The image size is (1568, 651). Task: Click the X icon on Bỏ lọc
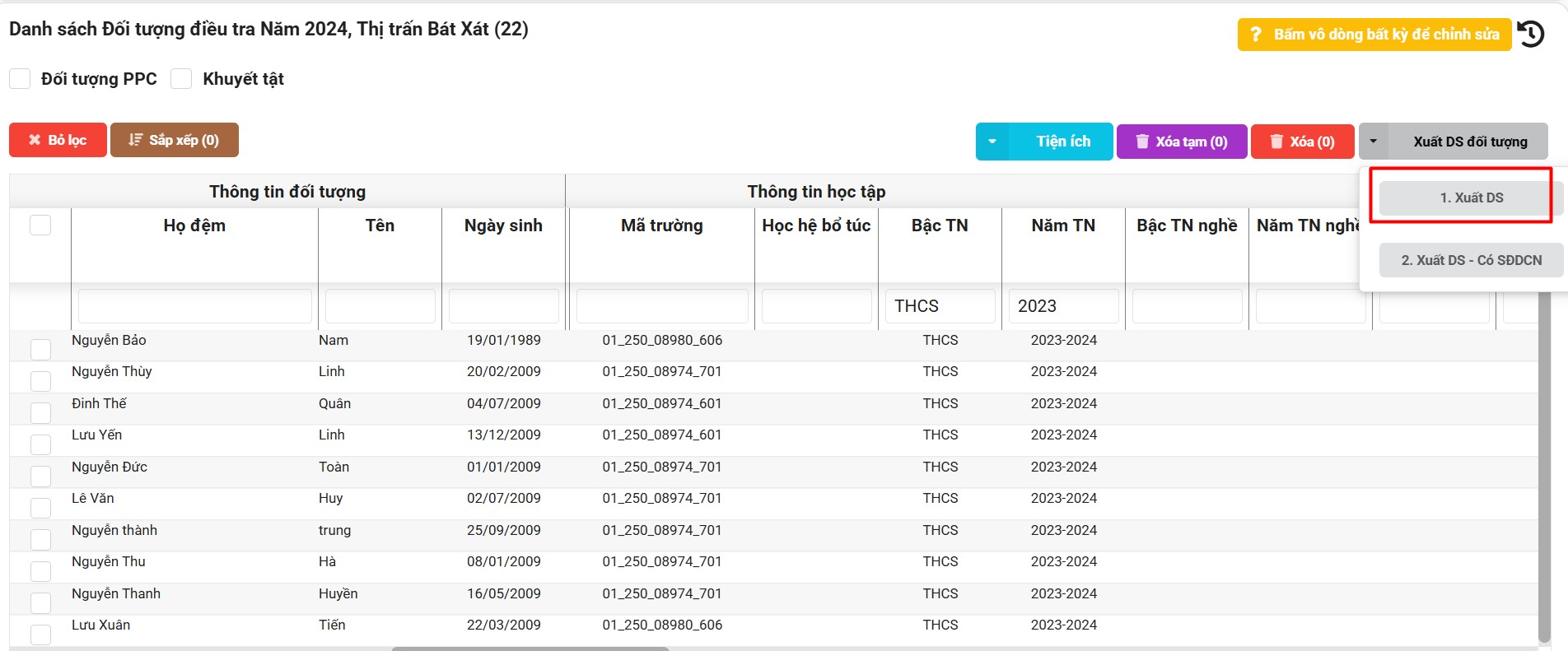pos(35,140)
